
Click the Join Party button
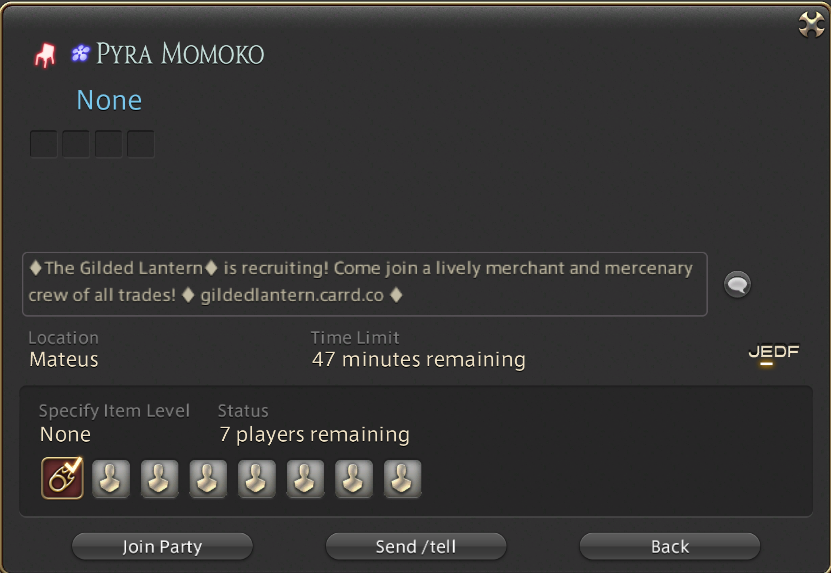coord(162,546)
